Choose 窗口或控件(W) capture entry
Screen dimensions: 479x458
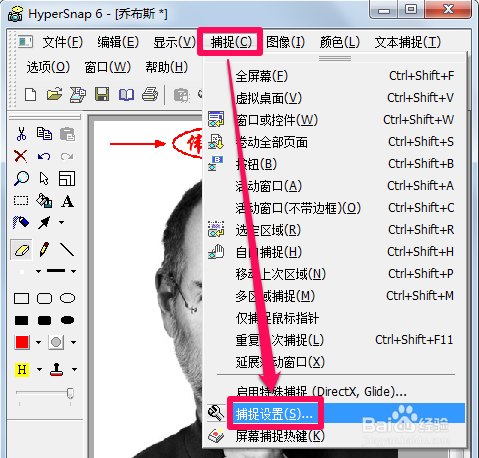(x=335, y=120)
